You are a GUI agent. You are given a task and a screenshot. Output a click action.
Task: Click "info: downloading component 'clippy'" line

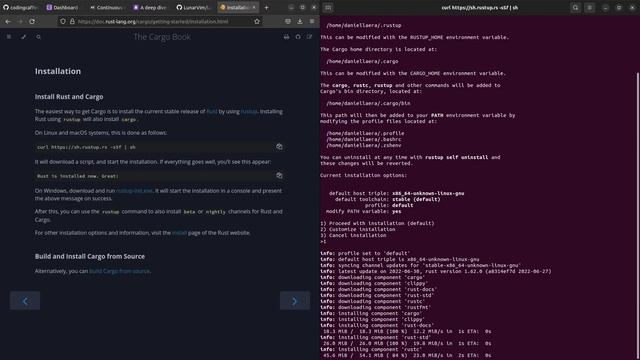[x=374, y=283]
